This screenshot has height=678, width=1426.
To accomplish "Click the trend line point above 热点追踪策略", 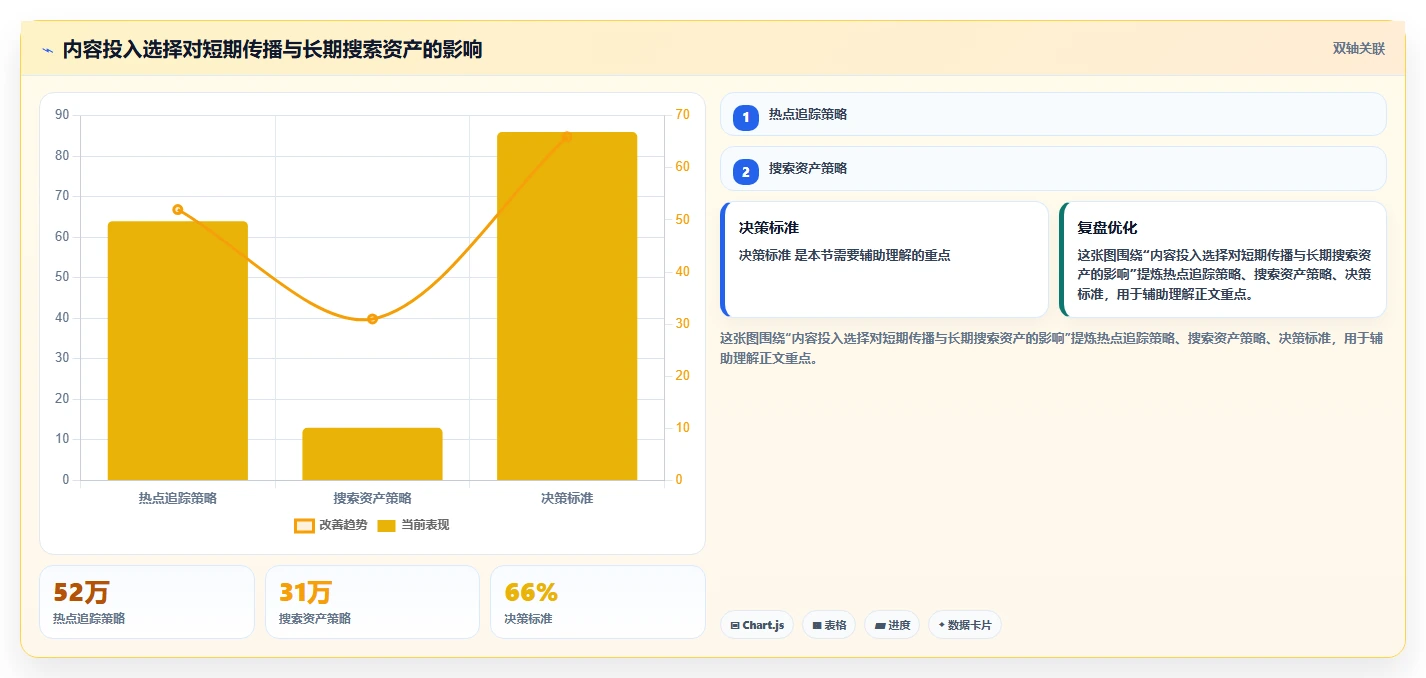I will point(178,209).
